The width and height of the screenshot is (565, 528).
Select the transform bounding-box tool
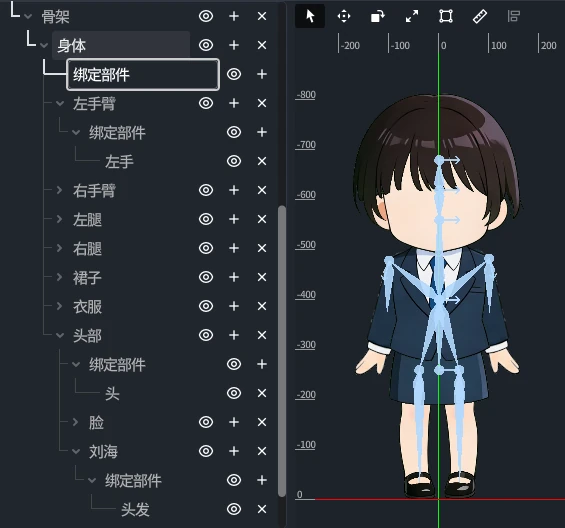pyautogui.click(x=446, y=16)
